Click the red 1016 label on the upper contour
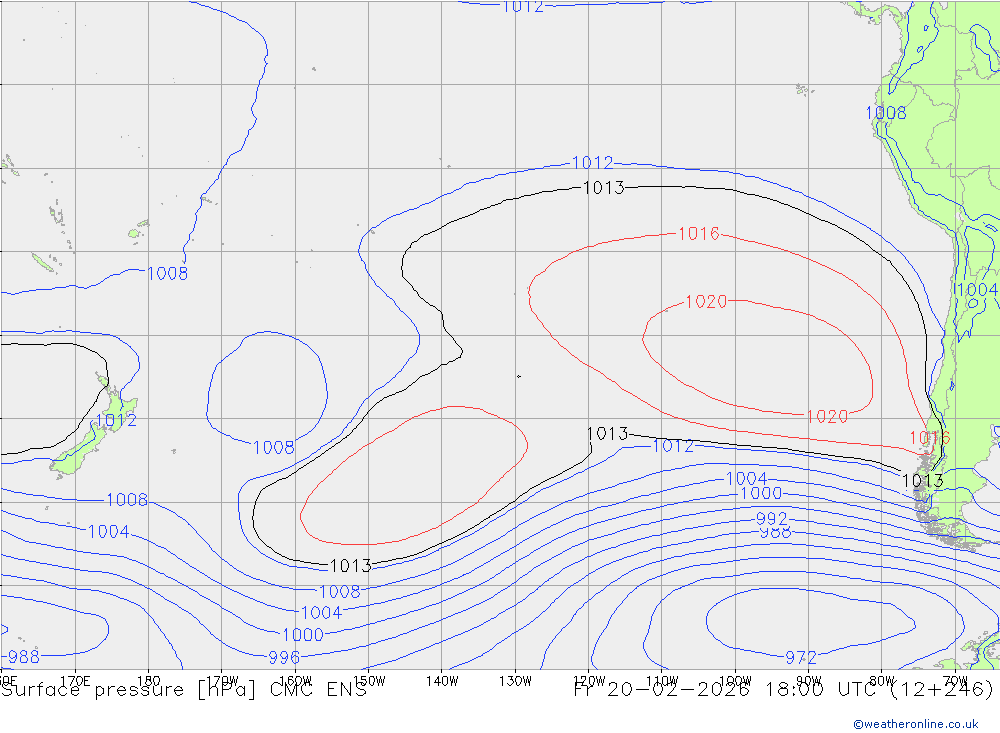The height and width of the screenshot is (733, 1000). point(699,234)
